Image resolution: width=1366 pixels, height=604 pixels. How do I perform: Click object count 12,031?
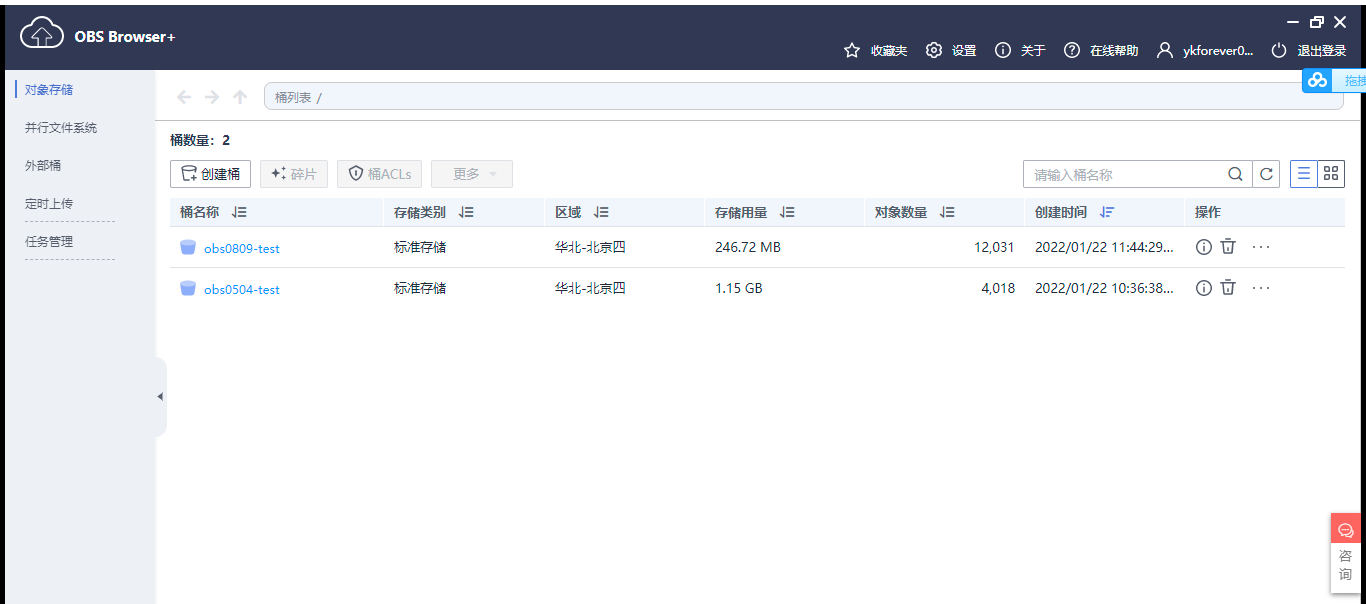(994, 247)
